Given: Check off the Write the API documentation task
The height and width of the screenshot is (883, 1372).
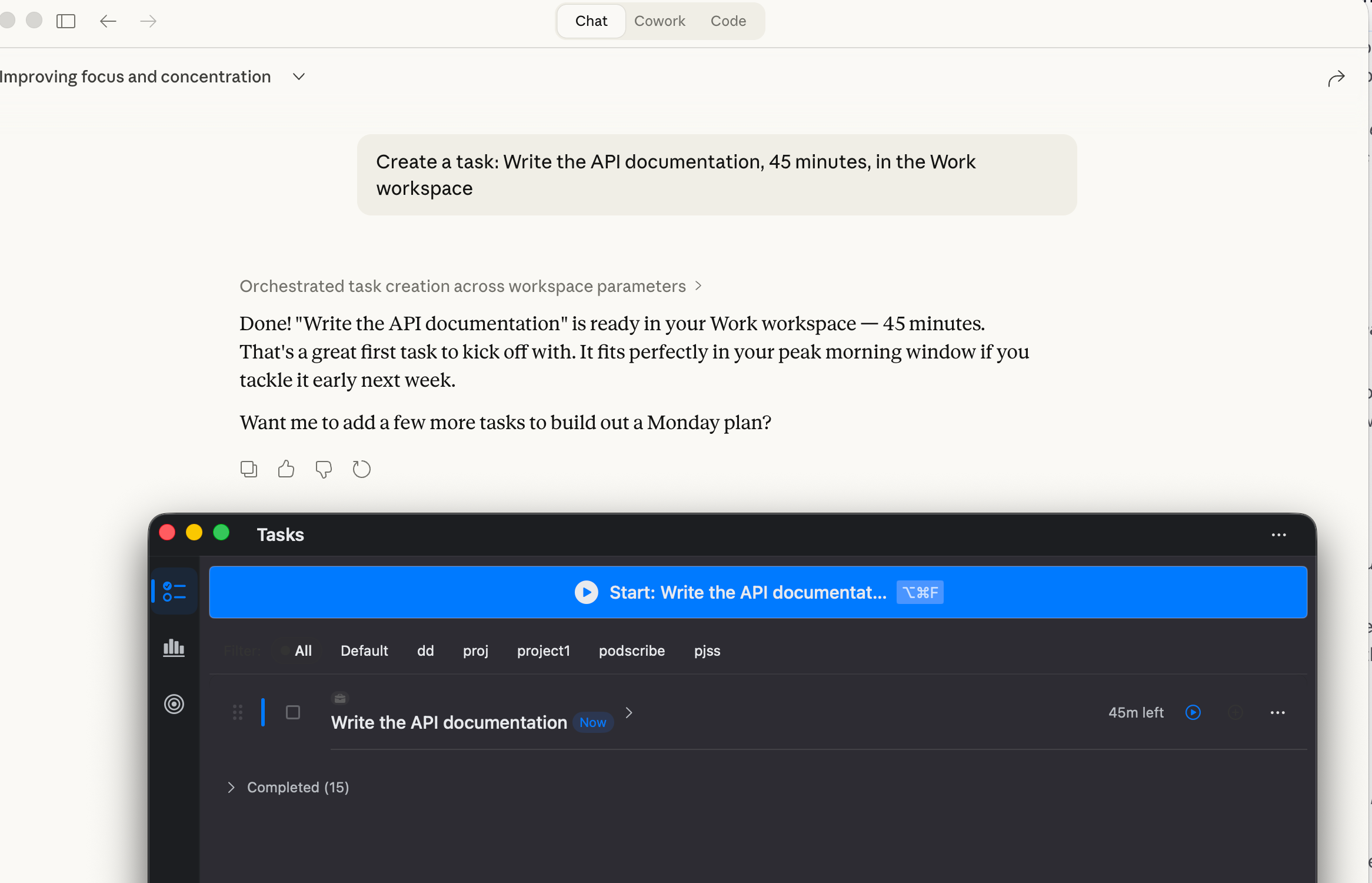Looking at the screenshot, I should pos(293,712).
